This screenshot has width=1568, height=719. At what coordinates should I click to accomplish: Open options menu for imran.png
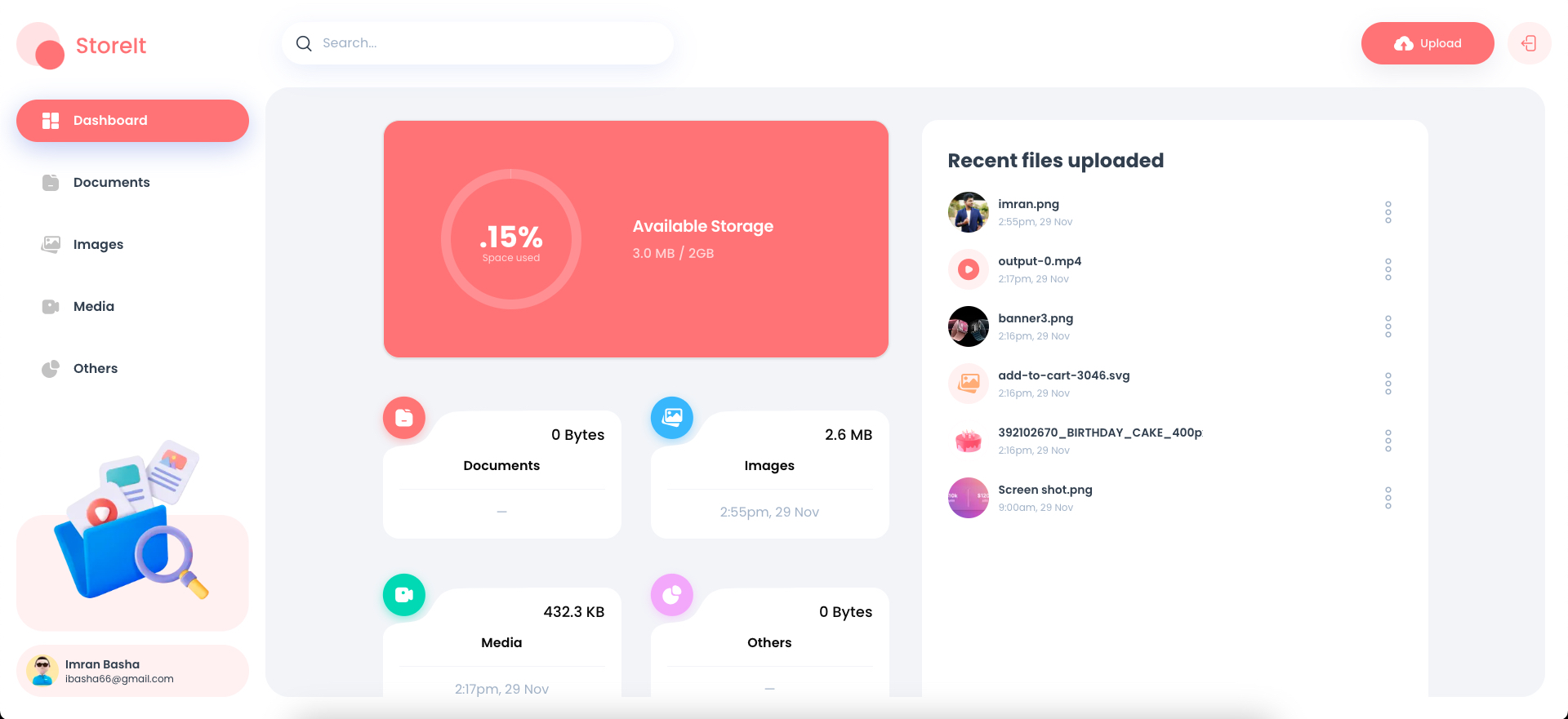pyautogui.click(x=1388, y=212)
